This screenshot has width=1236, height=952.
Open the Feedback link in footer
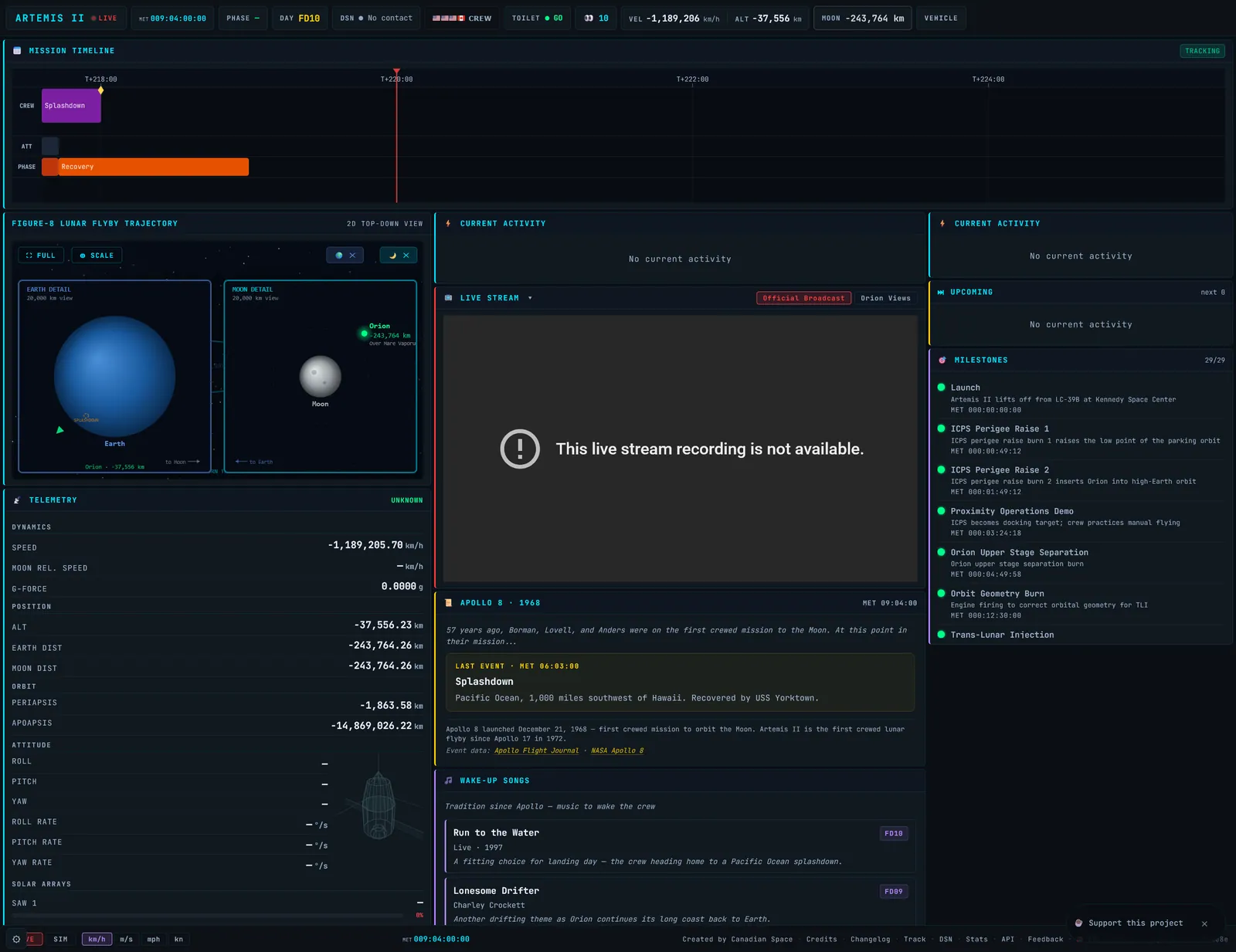pyautogui.click(x=1045, y=939)
